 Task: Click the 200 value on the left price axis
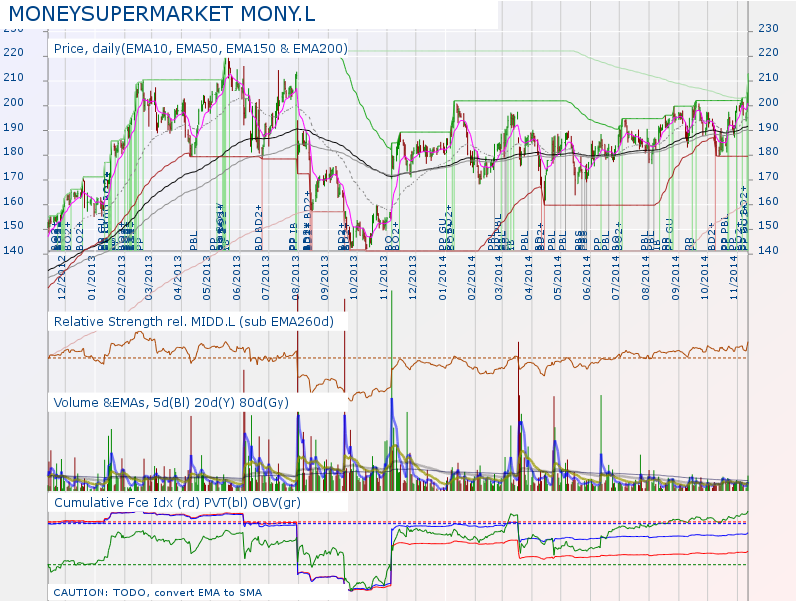coord(14,103)
